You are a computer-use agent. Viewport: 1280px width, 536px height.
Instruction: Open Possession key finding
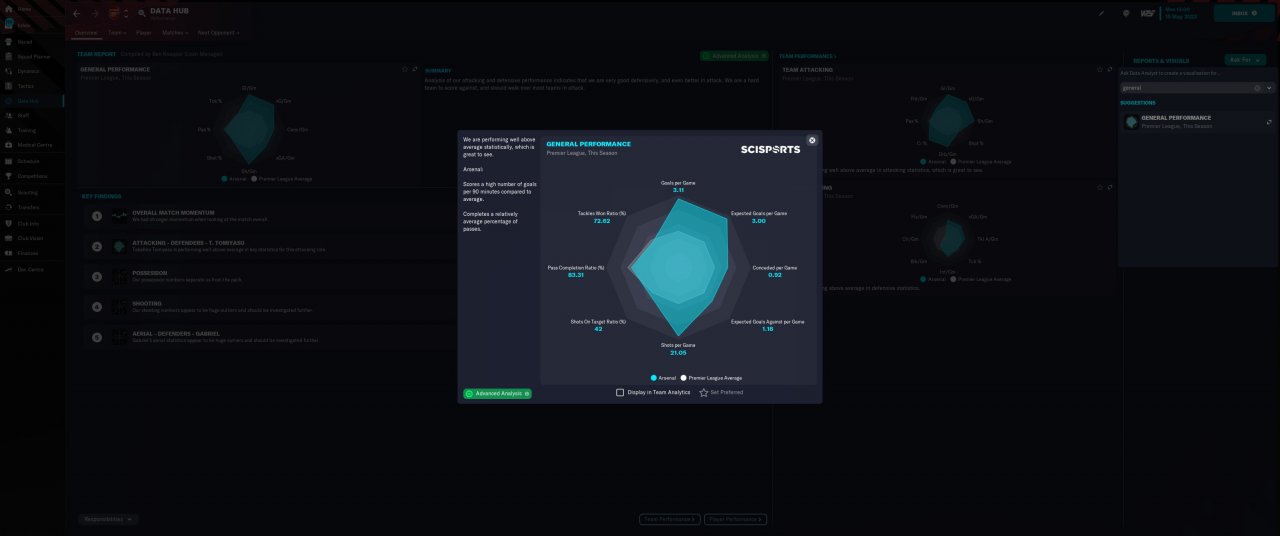pyautogui.click(x=270, y=276)
